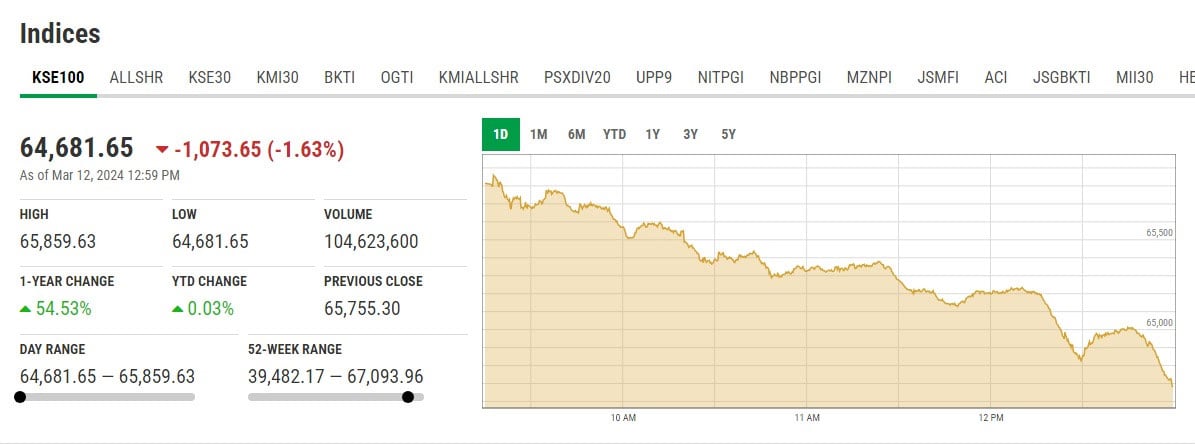
Task: Select the PSXDIV20 index tab
Action: [x=577, y=77]
